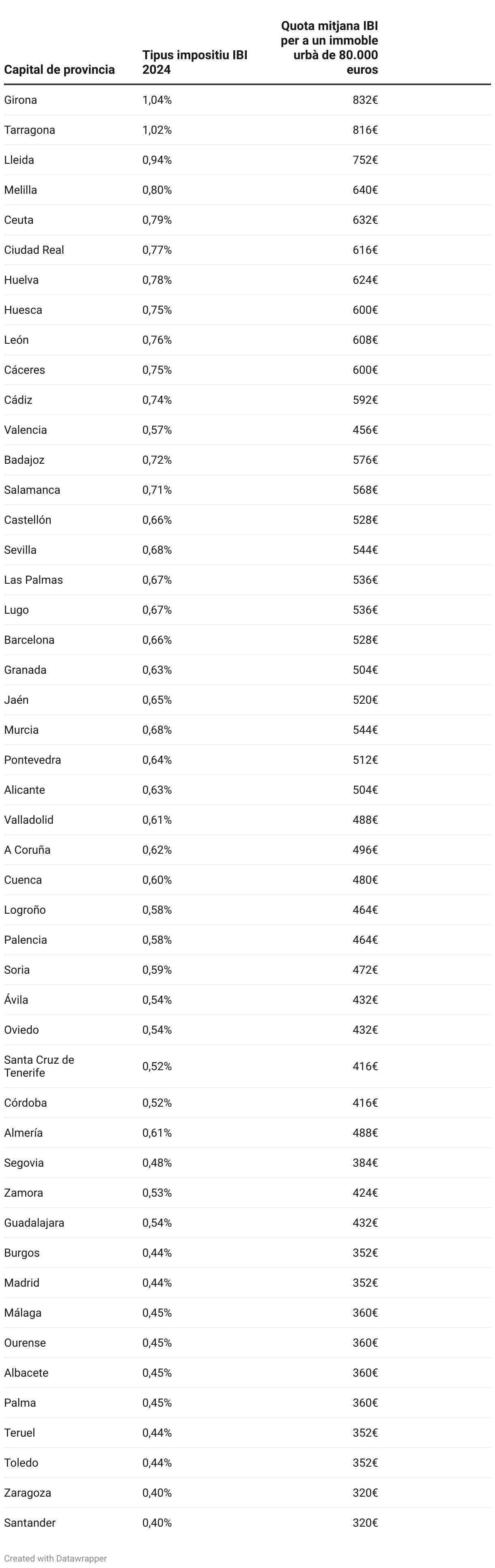
Task: Click the 'Capital de provincia' column header
Action: pos(59,69)
